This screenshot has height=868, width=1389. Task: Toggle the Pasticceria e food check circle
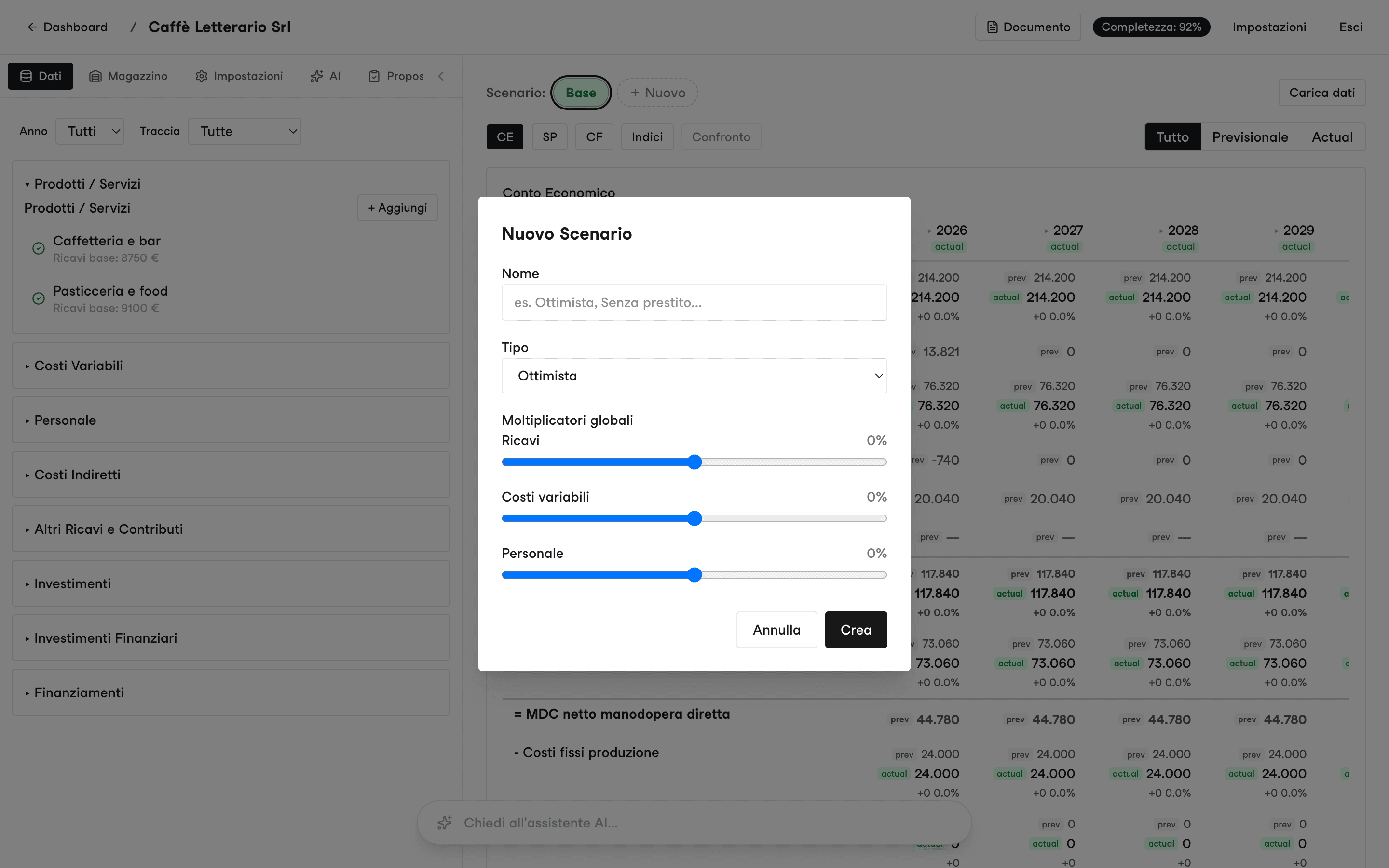coord(39,298)
